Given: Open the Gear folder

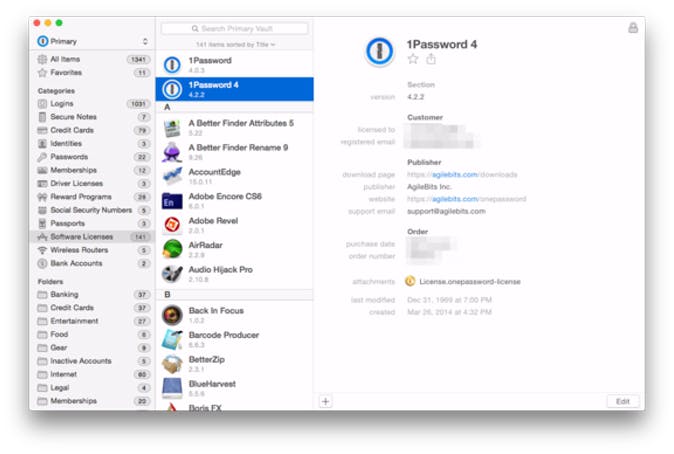Looking at the screenshot, I should [x=92, y=347].
